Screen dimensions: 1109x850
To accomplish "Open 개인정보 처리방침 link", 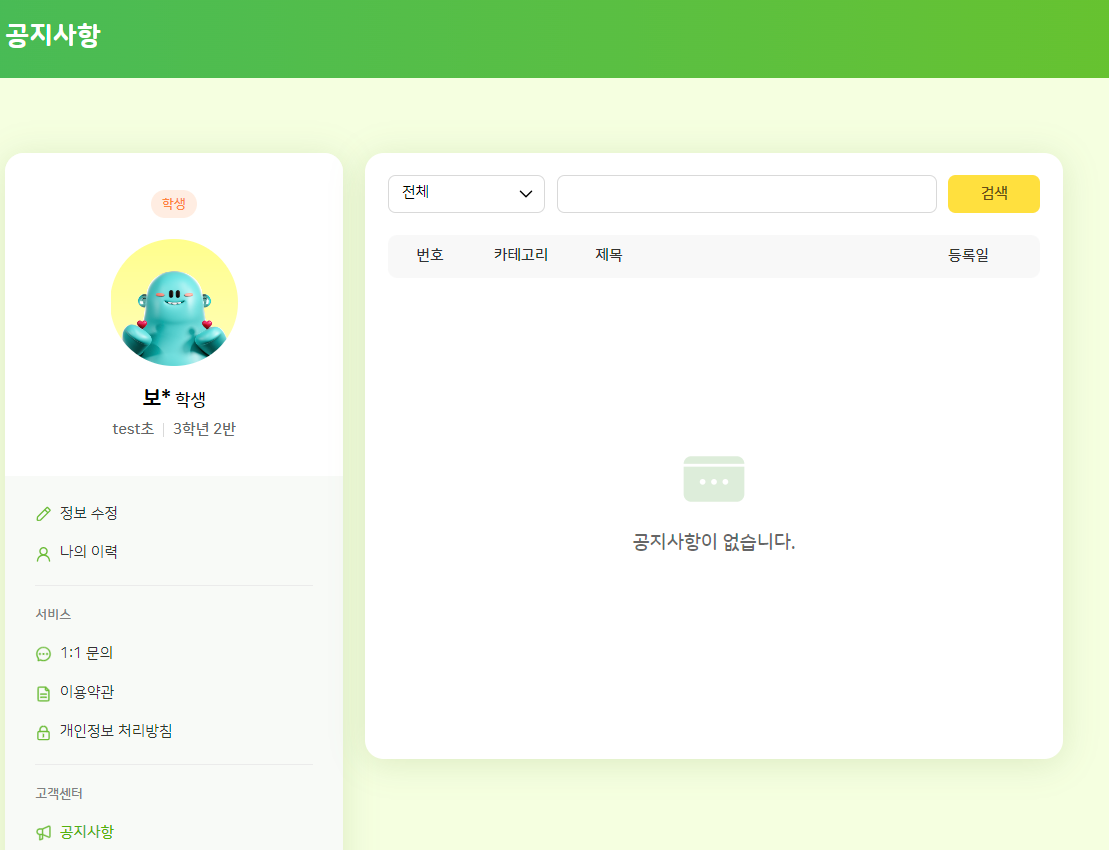I will pos(116,731).
